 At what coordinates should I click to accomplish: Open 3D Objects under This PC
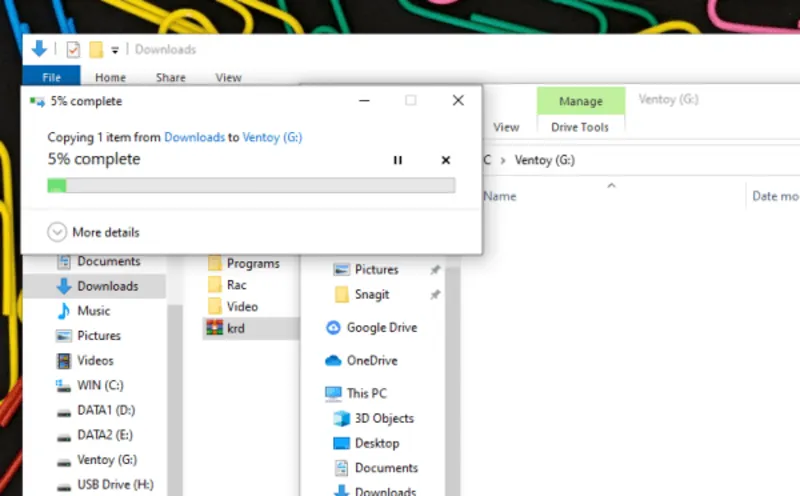tap(384, 418)
